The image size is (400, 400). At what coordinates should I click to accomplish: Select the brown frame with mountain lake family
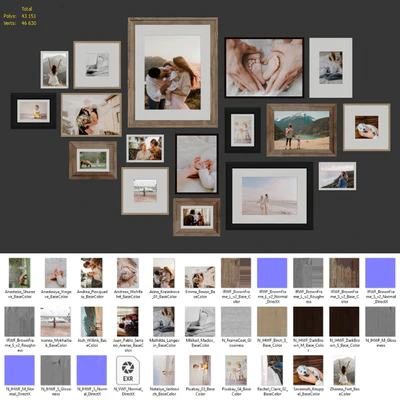302,130
